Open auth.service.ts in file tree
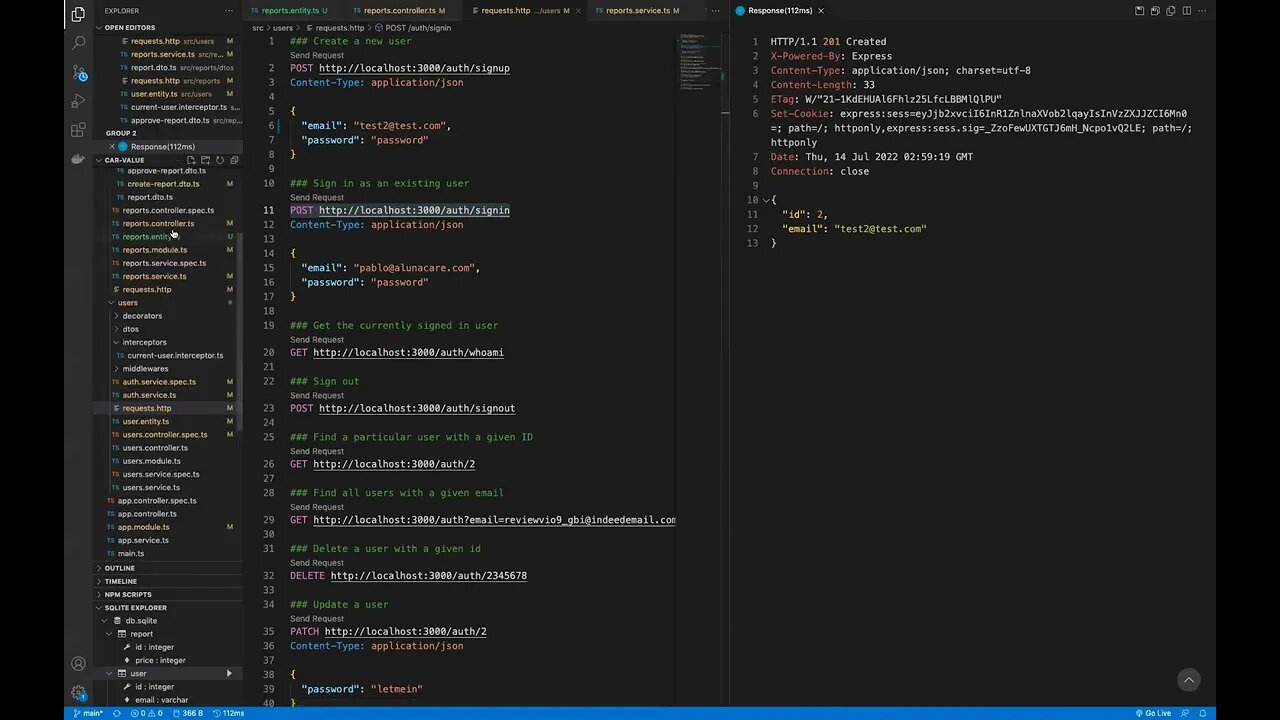Screen dimensions: 1280x720 [149, 395]
